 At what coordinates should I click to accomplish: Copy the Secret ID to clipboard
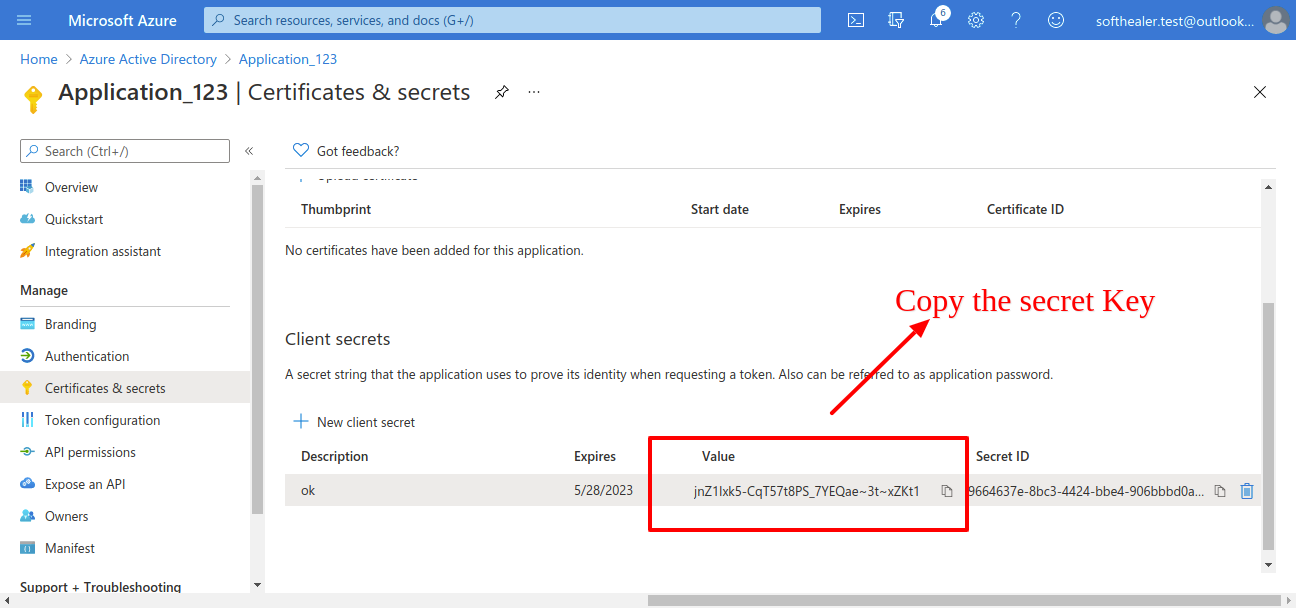click(1220, 491)
